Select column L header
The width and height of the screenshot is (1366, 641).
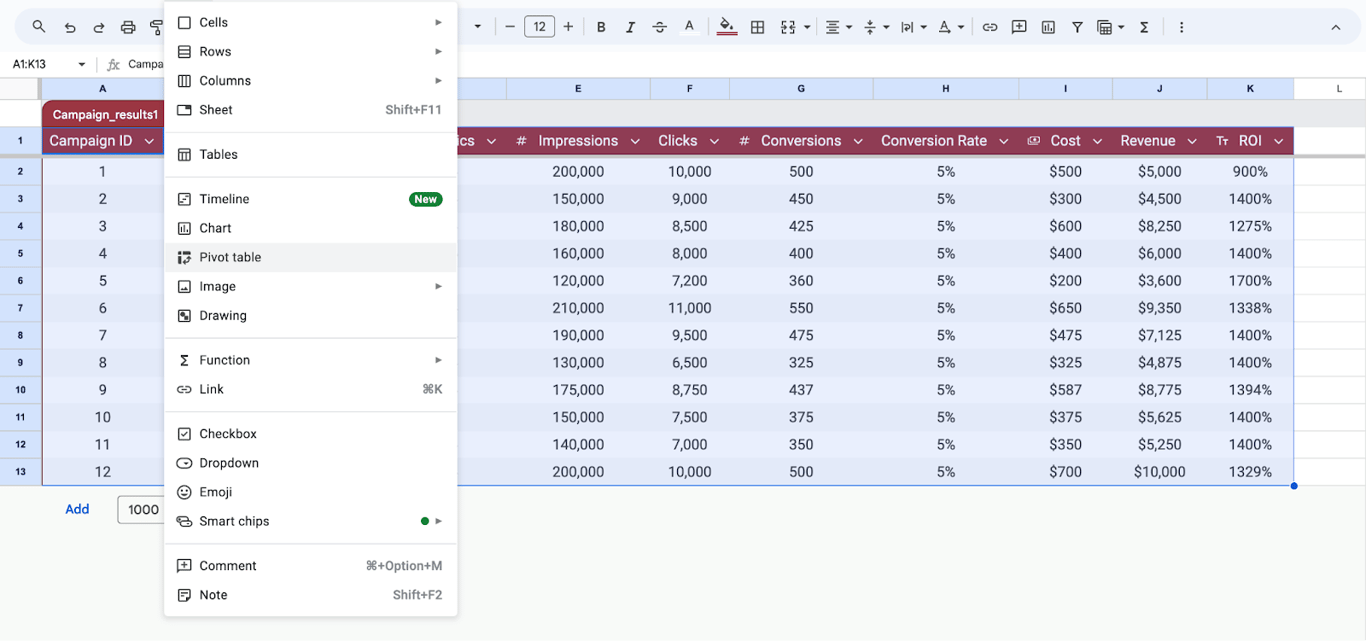(1339, 89)
